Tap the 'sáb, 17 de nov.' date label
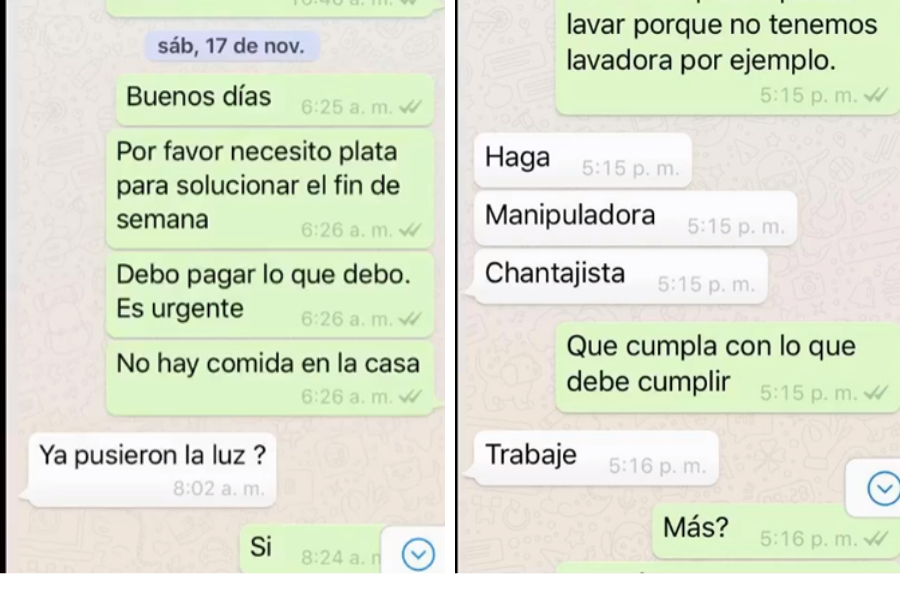 tap(231, 46)
